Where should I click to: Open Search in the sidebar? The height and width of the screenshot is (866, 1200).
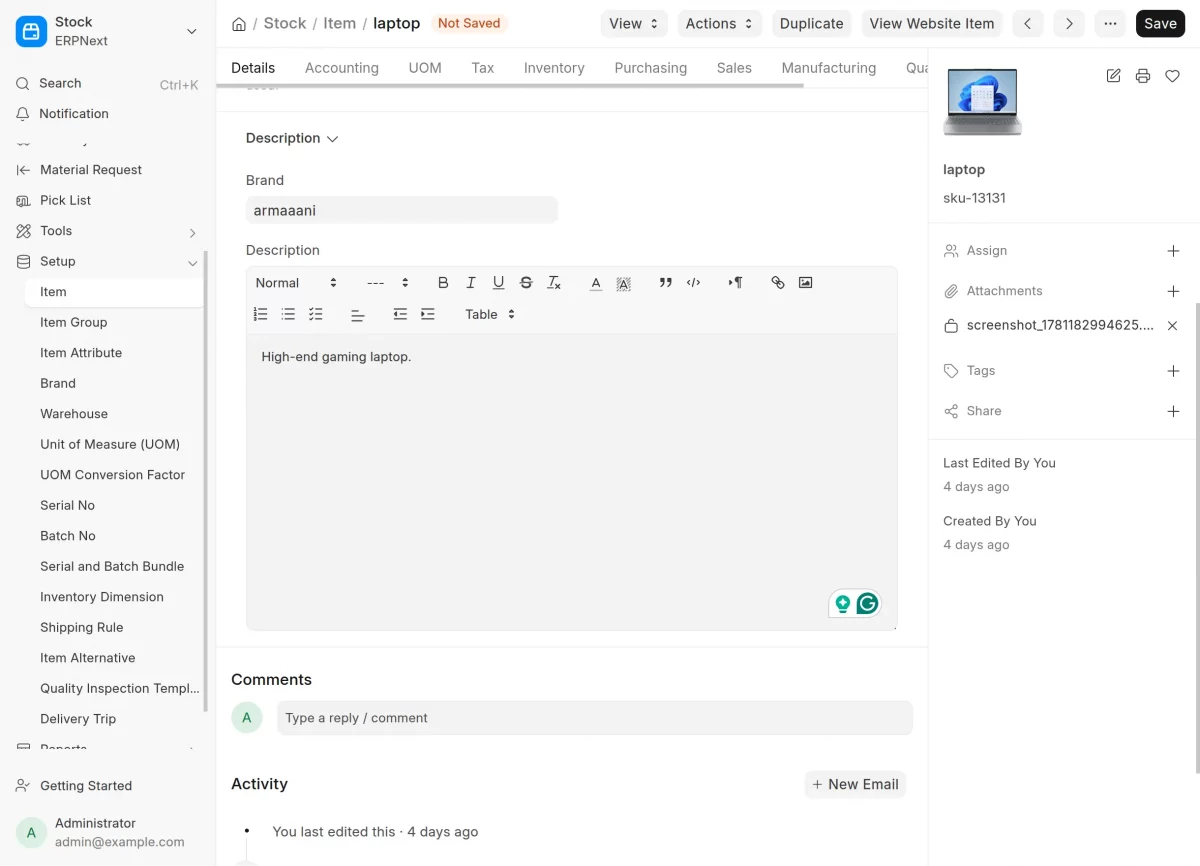[108, 84]
